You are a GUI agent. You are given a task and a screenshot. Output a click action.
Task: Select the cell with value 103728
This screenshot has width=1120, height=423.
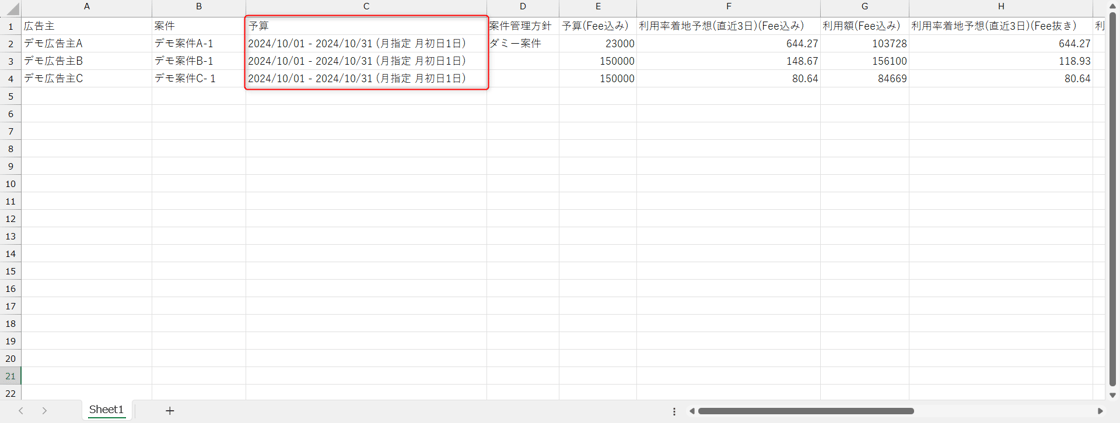pos(864,44)
